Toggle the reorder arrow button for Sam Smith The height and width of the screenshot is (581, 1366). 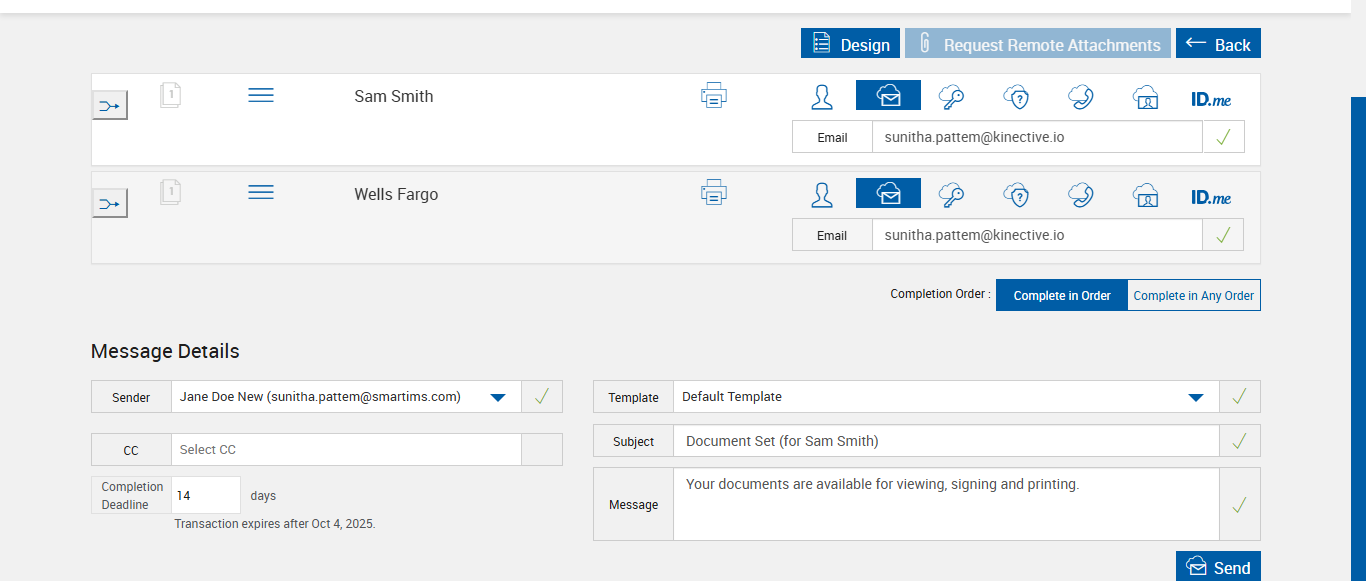(x=110, y=105)
